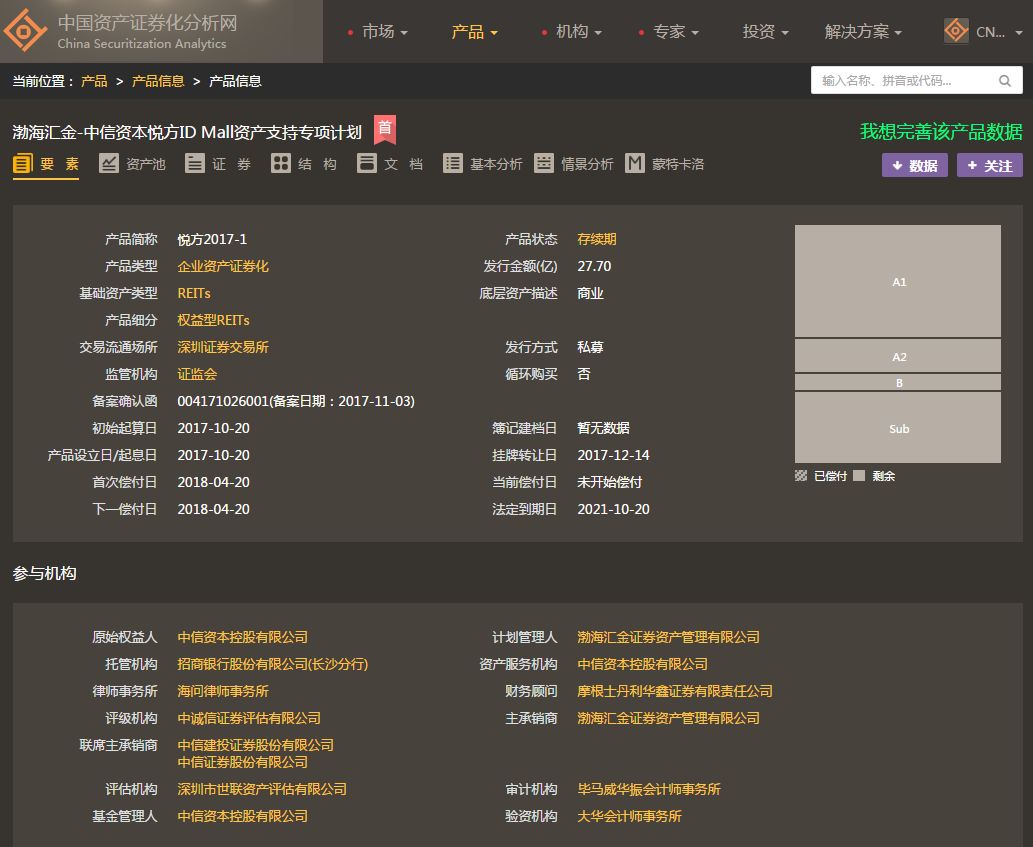This screenshot has height=847, width=1033.
Task: Switch to the 蒙特卡洛 tab
Action: (665, 164)
